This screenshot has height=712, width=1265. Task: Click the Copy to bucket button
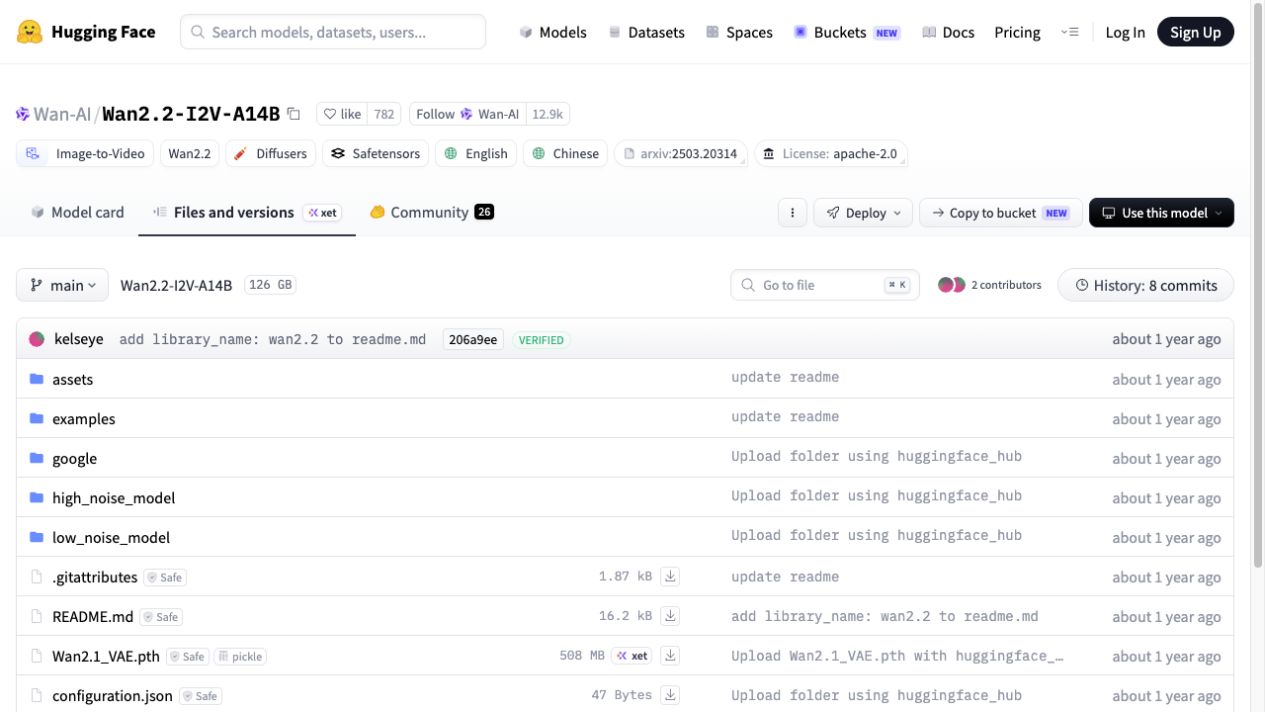[x=1000, y=213]
